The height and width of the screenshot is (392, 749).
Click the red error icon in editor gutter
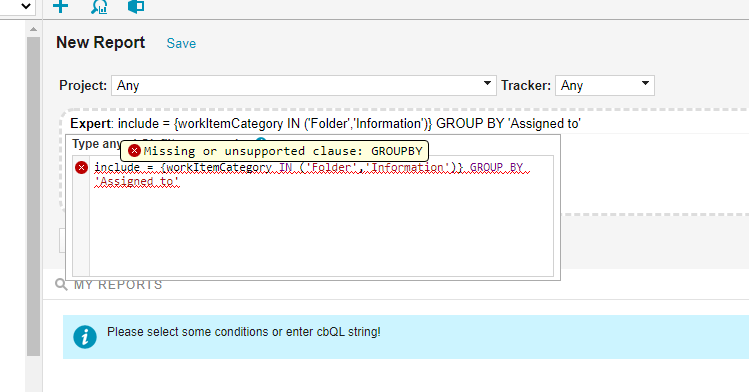[x=81, y=168]
